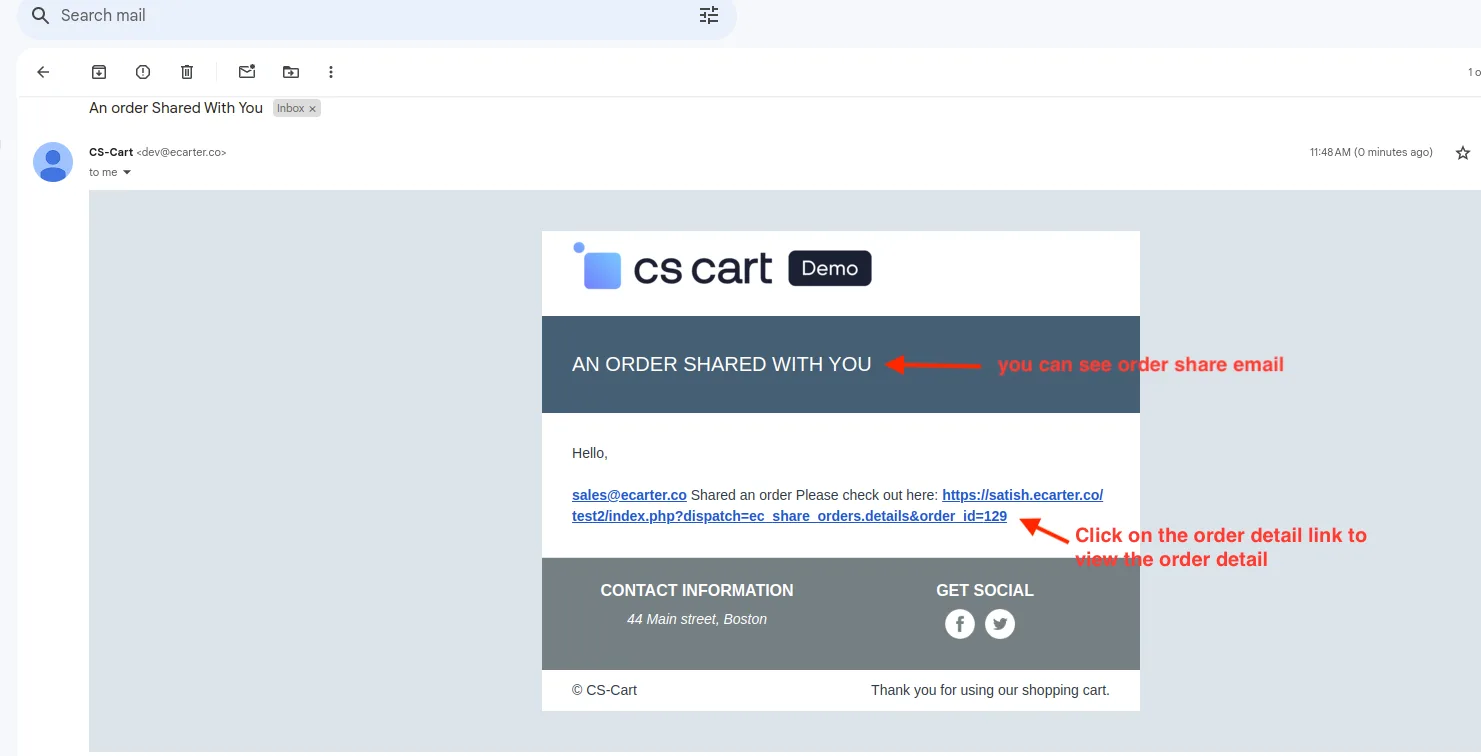The image size is (1481, 756).
Task: Open the sales@ecarter.co email link
Action: pyautogui.click(x=629, y=495)
